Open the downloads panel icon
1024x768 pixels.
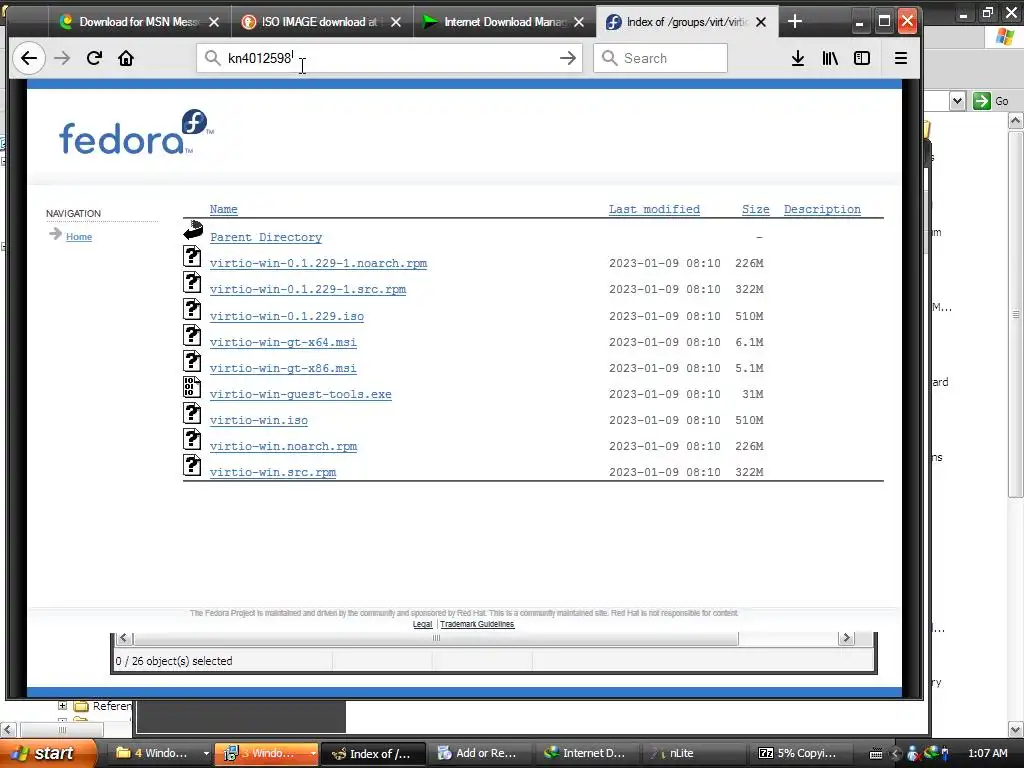797,58
